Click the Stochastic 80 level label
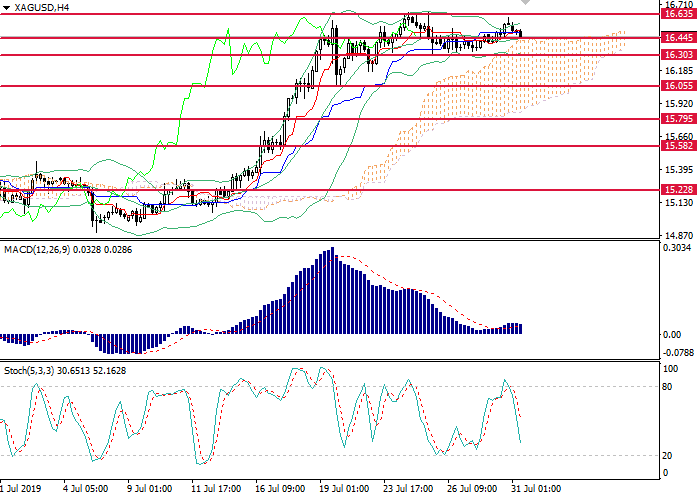700x500 pixels. [x=667, y=387]
